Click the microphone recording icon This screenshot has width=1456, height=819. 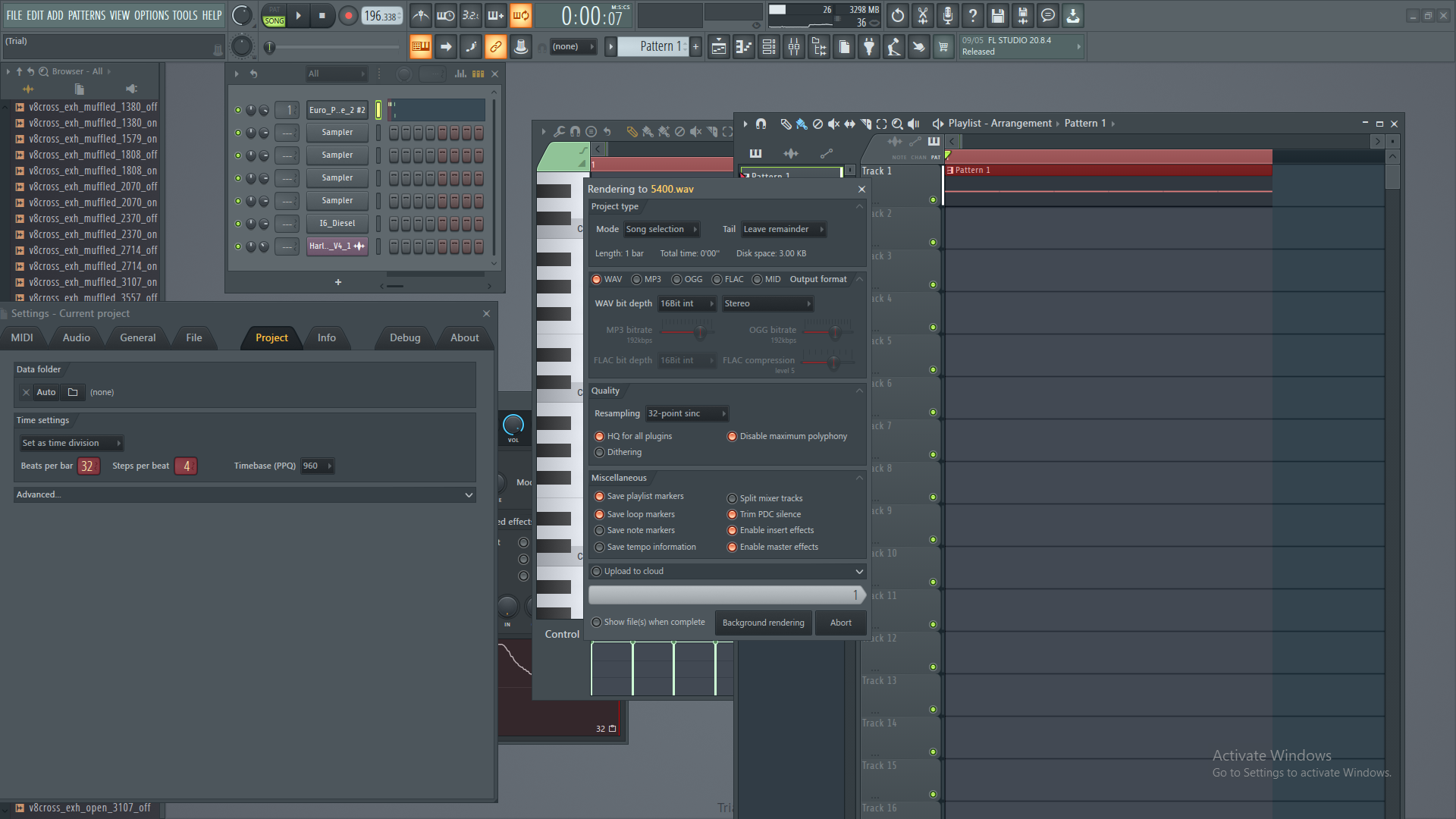point(948,15)
